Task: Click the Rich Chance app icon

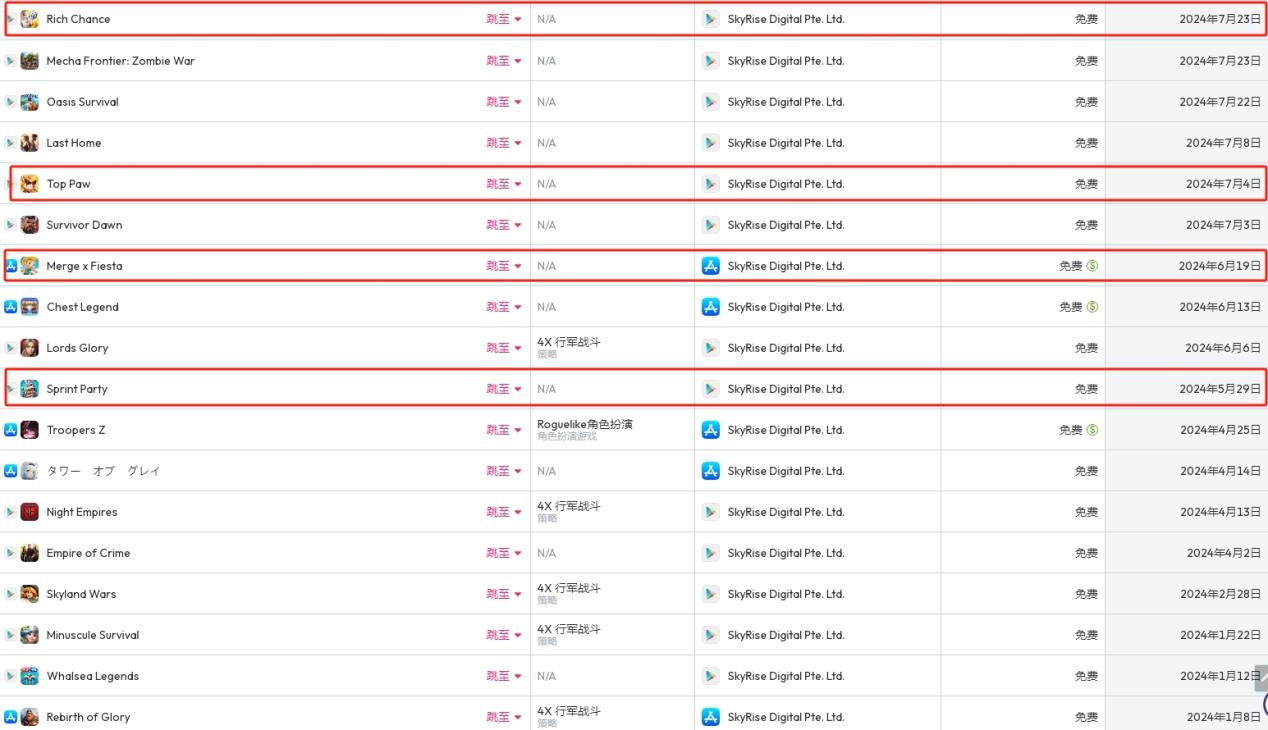Action: pyautogui.click(x=30, y=20)
